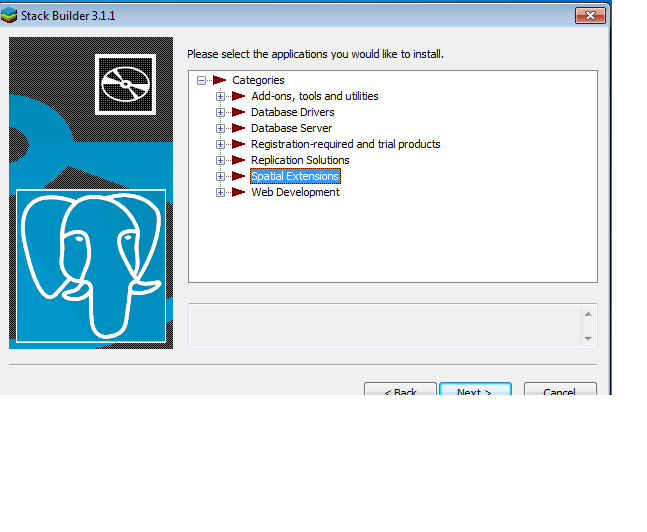Click the Spatial Extensions flag icon
This screenshot has width=647, height=532.
(x=238, y=176)
